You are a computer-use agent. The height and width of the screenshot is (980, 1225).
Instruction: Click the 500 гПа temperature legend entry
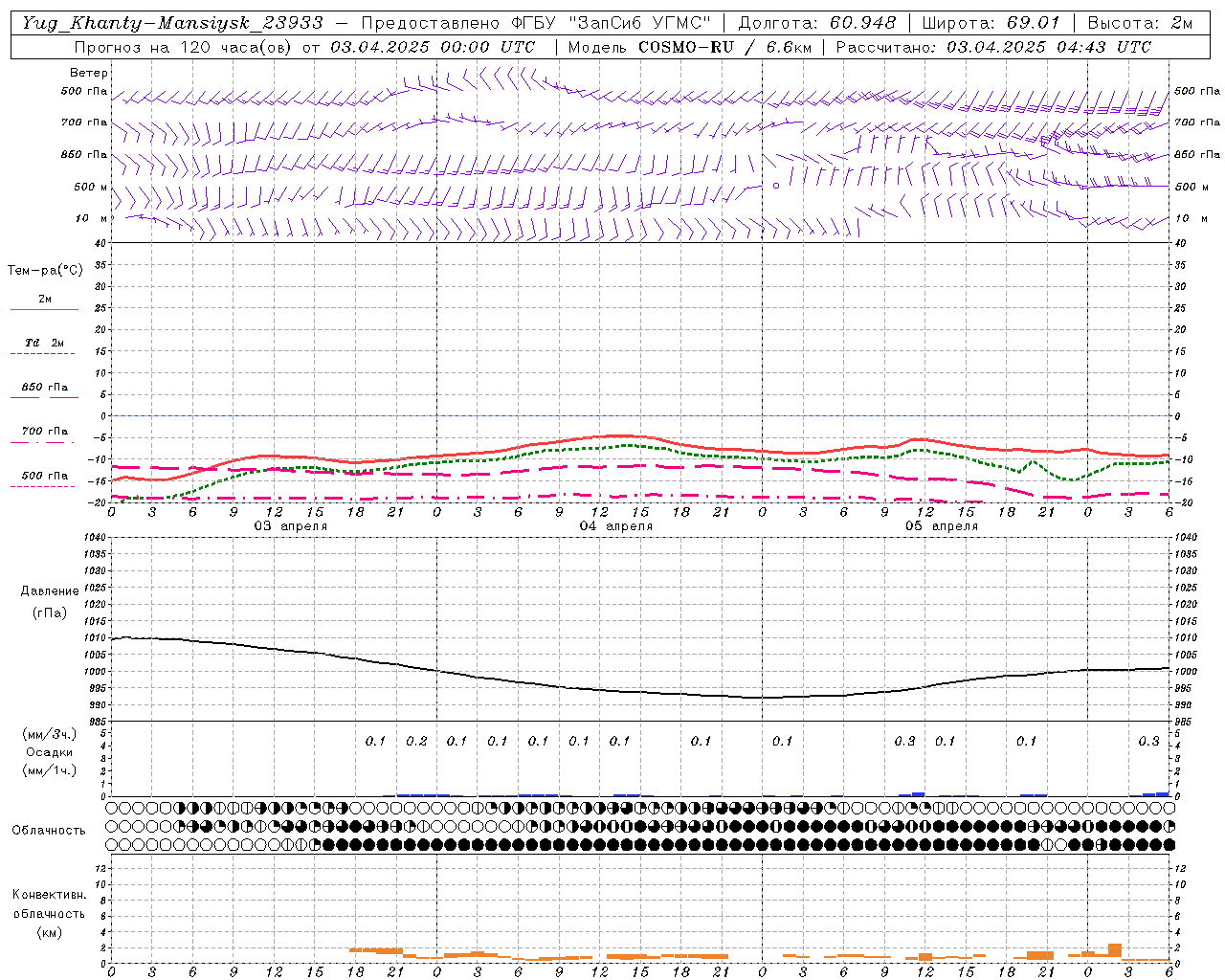click(x=45, y=476)
